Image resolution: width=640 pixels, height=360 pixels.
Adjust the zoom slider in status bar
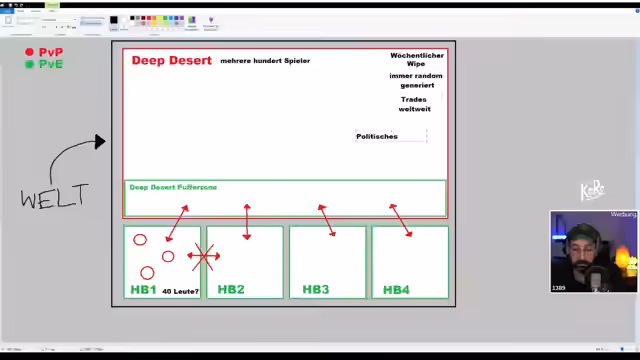pos(622,349)
